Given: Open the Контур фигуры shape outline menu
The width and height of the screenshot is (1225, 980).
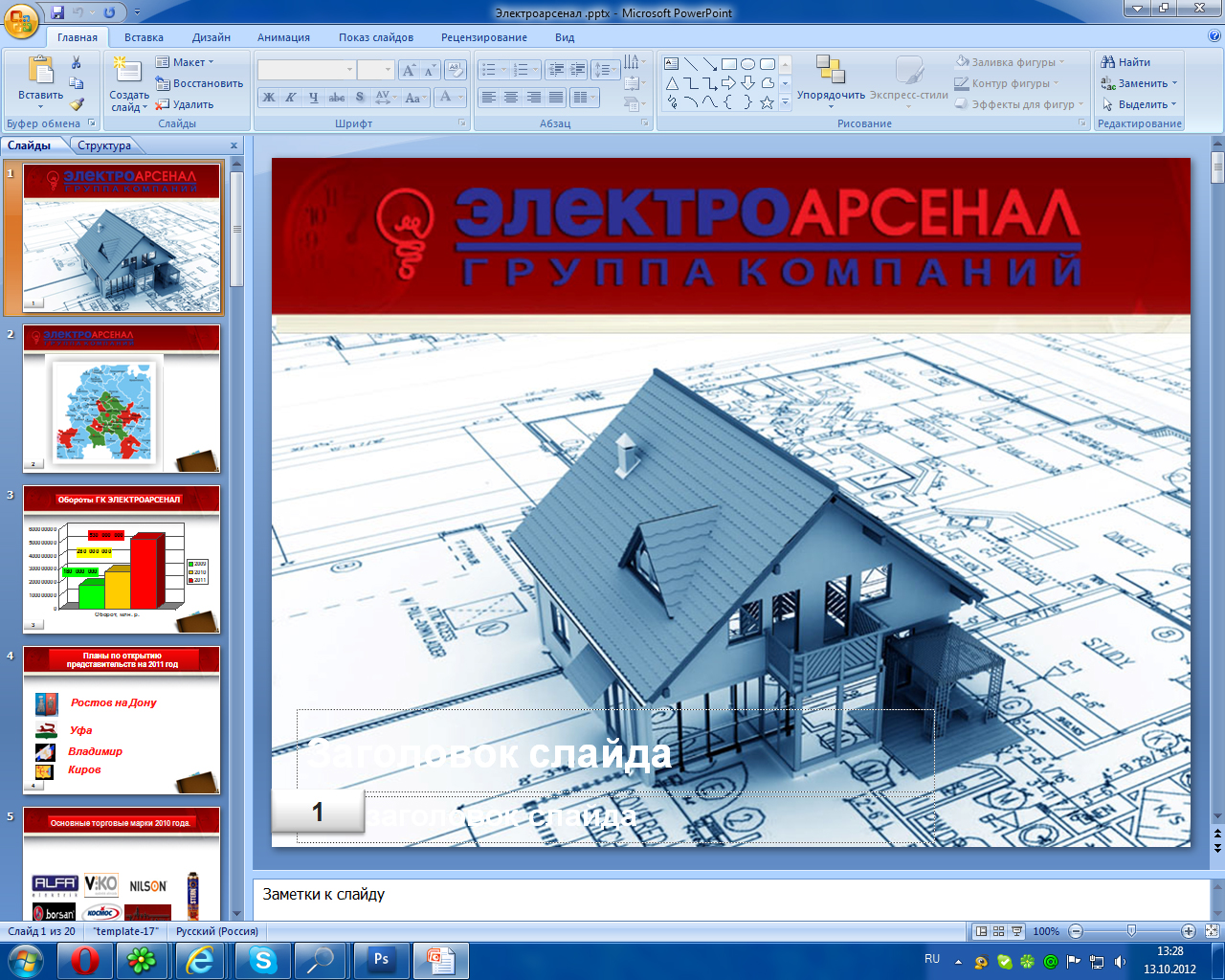Looking at the screenshot, I should tap(1007, 83).
